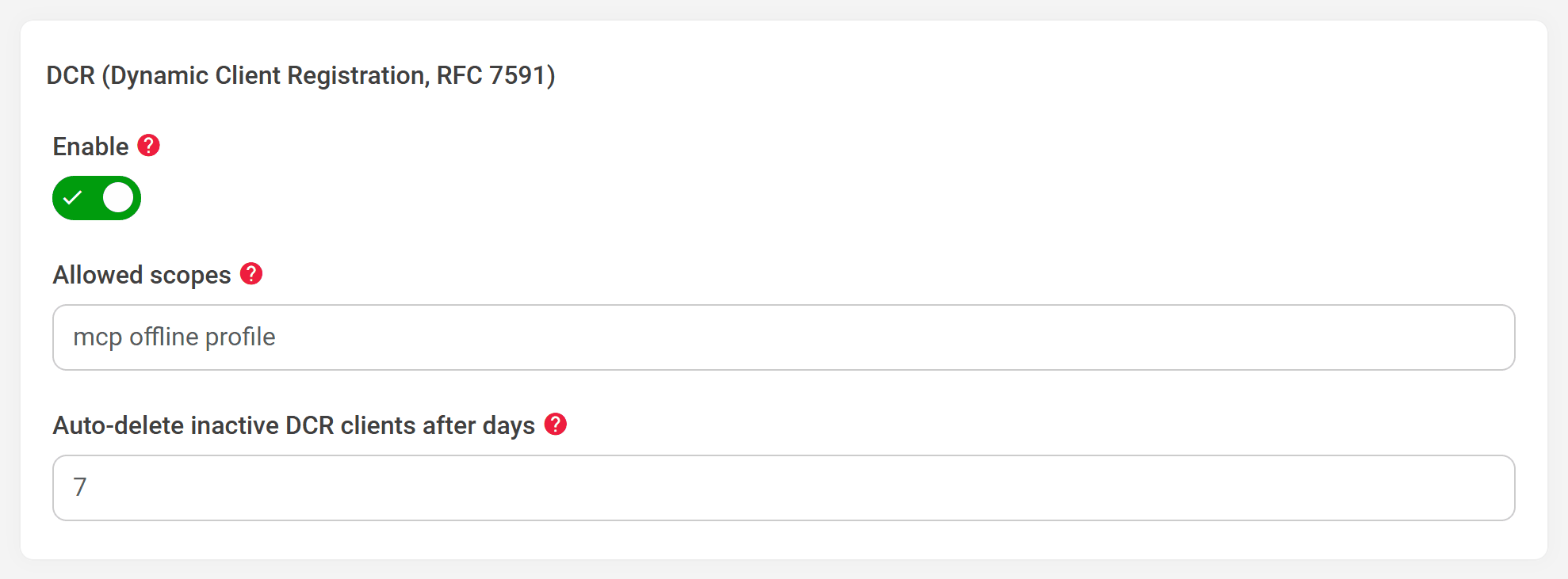Viewport: 1568px width, 579px height.
Task: Click the word 'profile' in scopes field
Action: coord(240,337)
